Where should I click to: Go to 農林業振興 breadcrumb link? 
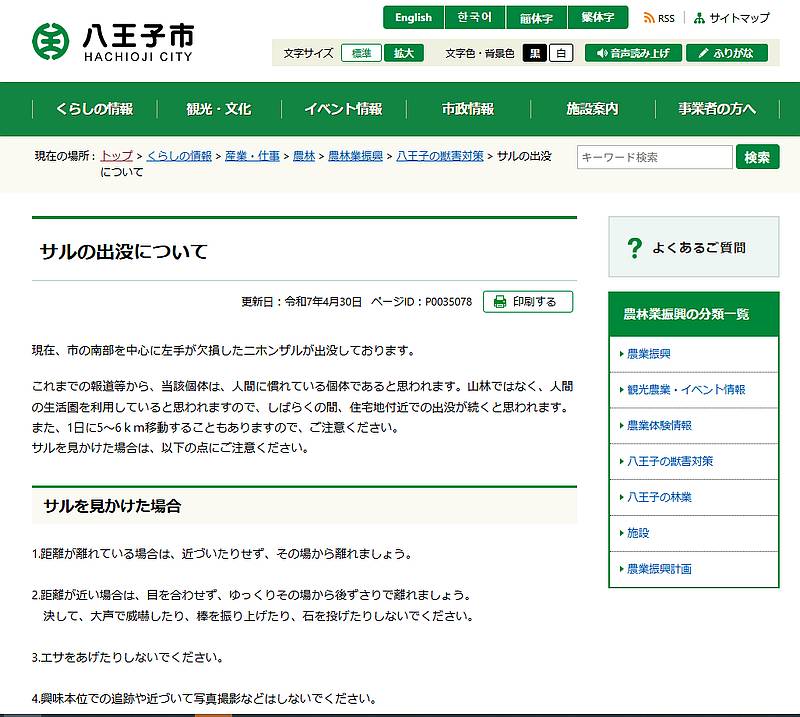[x=355, y=156]
